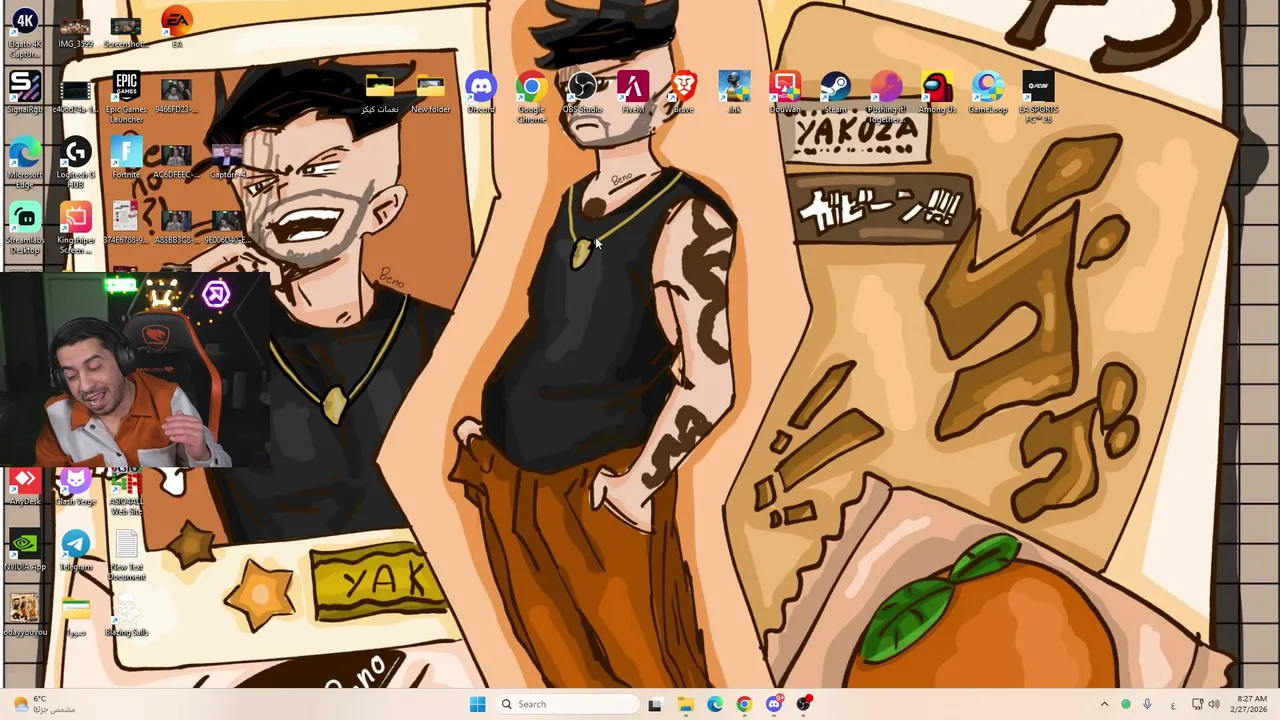Launch the DouWan shortcut
This screenshot has height=720, width=1280.
pos(785,93)
